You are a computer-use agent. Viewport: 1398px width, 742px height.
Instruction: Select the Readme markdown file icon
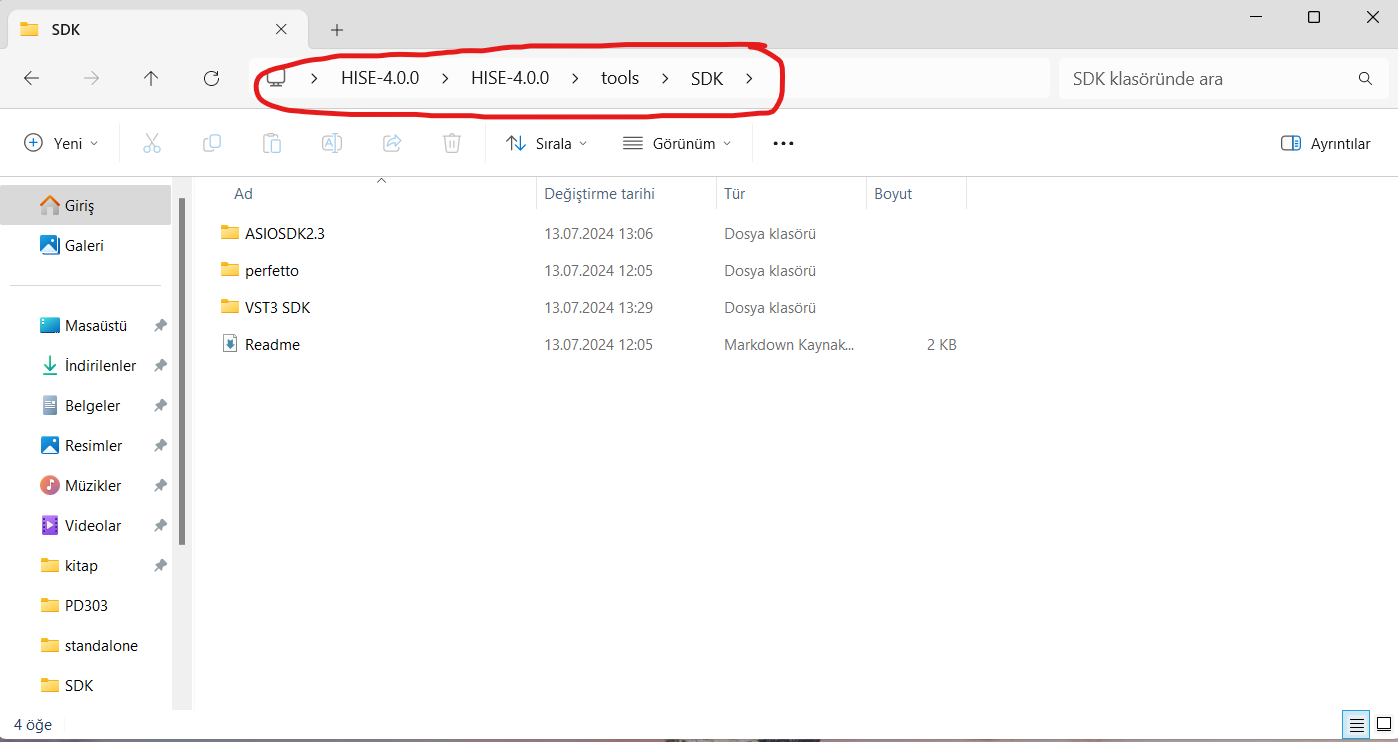tap(230, 344)
